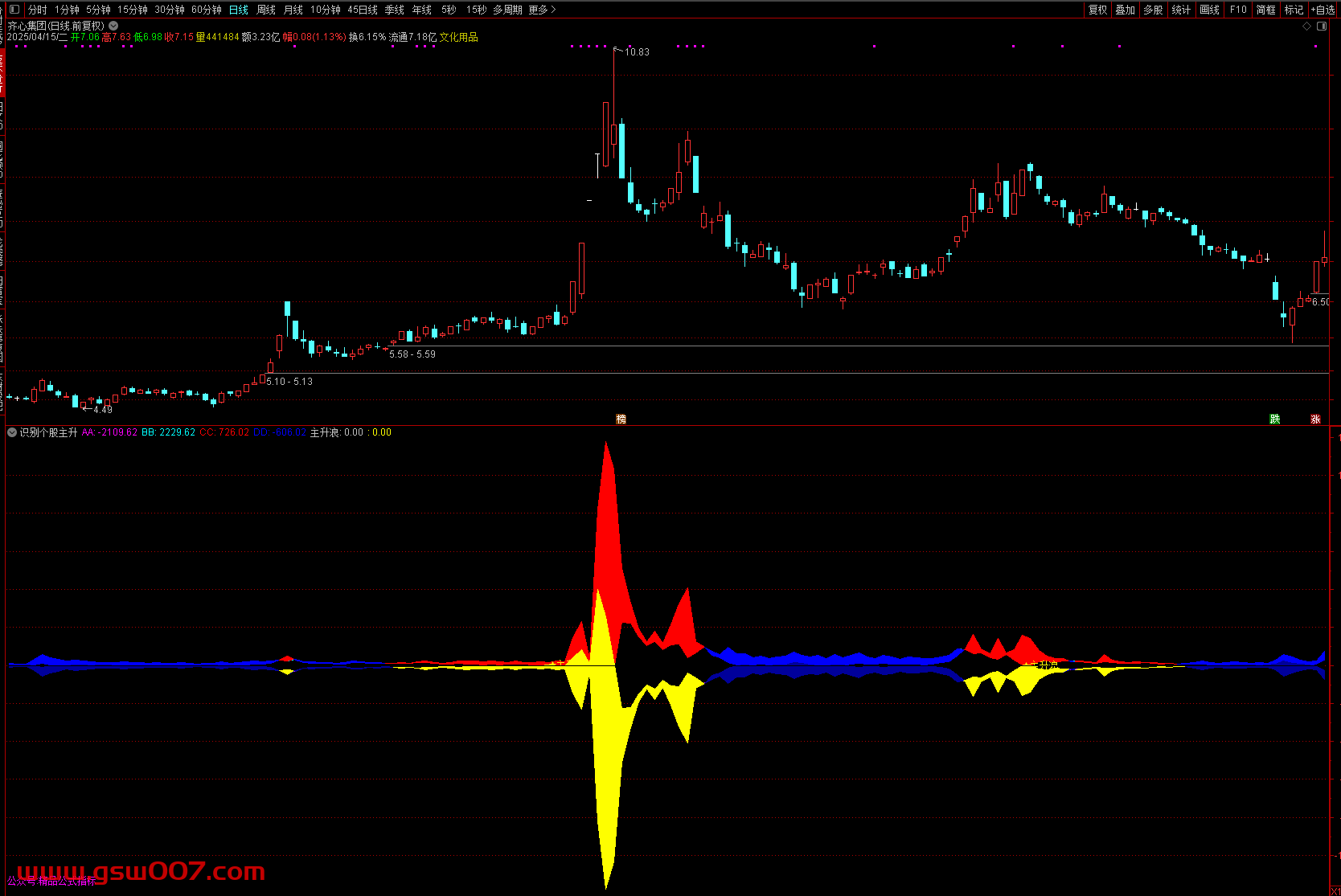Expand the 更多 periods menu

click(x=542, y=10)
